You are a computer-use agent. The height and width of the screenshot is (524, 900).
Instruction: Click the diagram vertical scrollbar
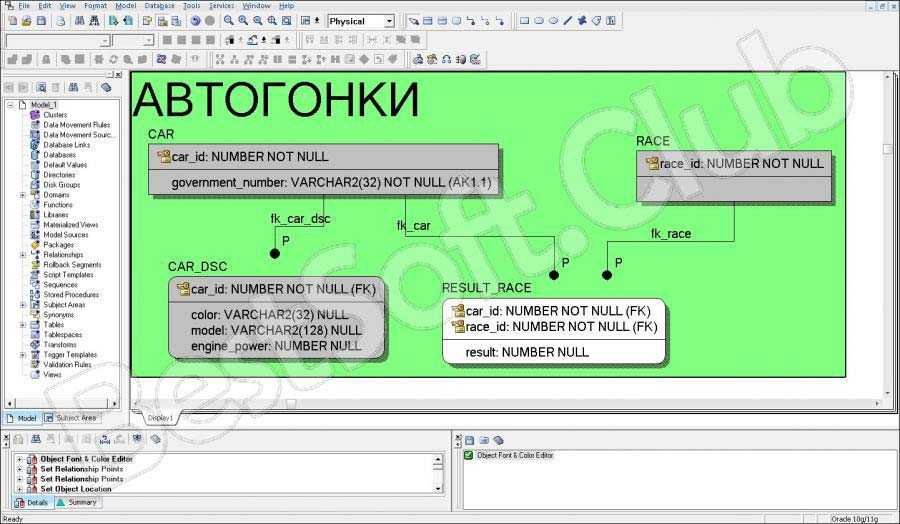point(888,235)
